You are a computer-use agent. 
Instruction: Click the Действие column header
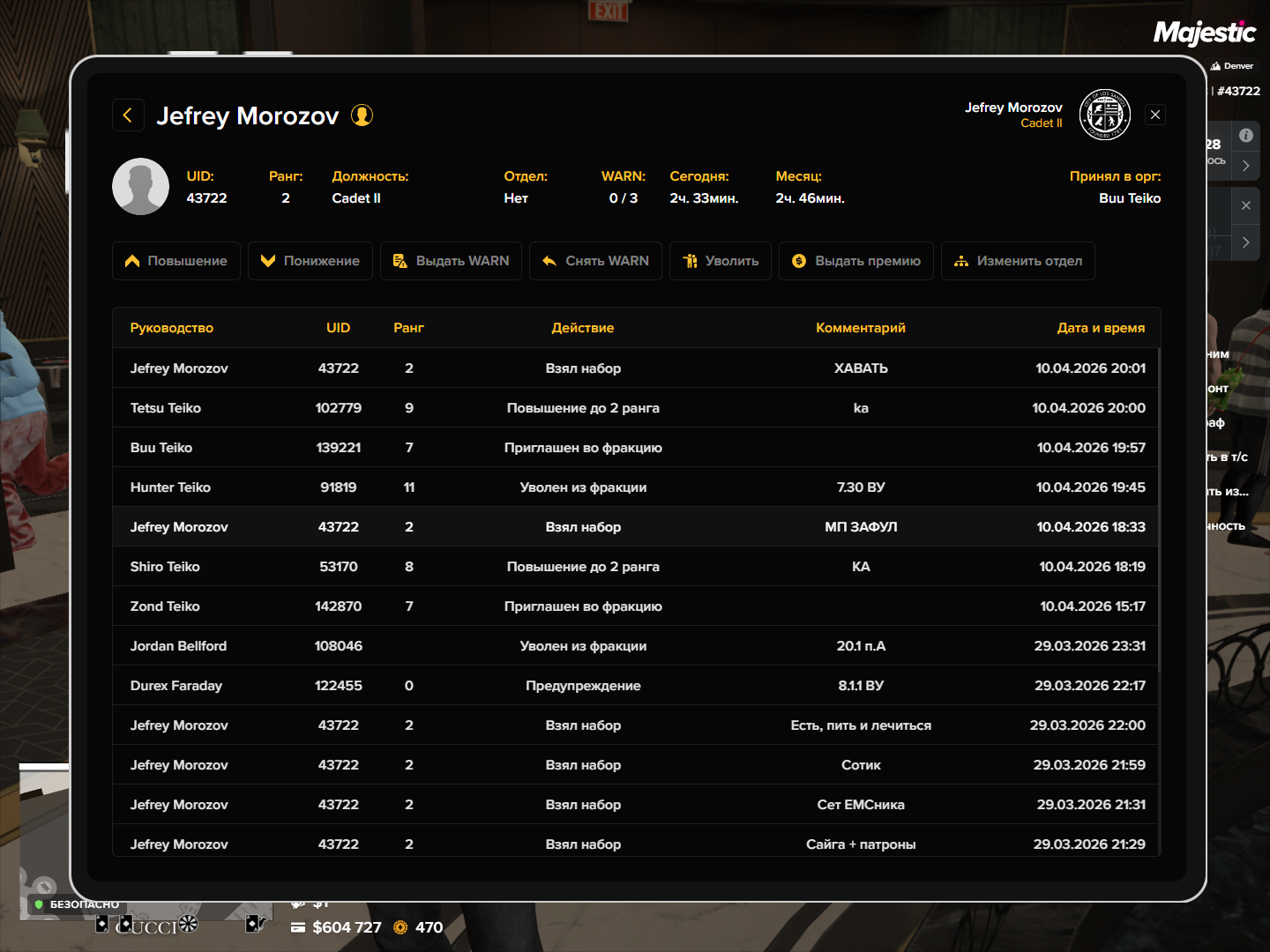583,328
